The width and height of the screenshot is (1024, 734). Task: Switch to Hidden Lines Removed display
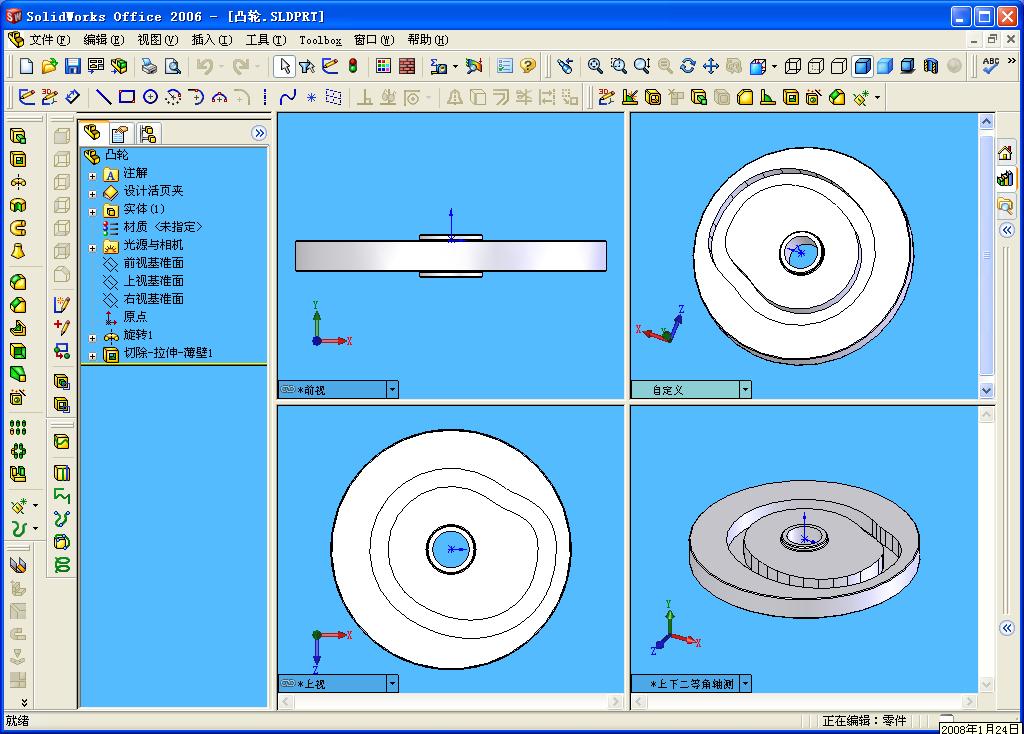[x=839, y=66]
